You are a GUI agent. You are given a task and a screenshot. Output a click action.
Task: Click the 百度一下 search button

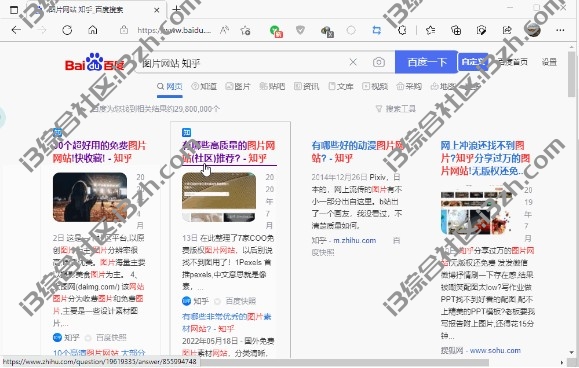click(427, 62)
